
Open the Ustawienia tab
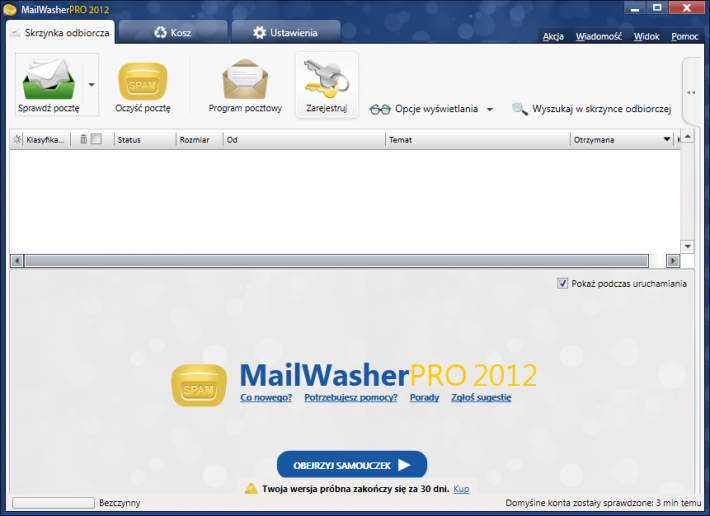coord(286,33)
